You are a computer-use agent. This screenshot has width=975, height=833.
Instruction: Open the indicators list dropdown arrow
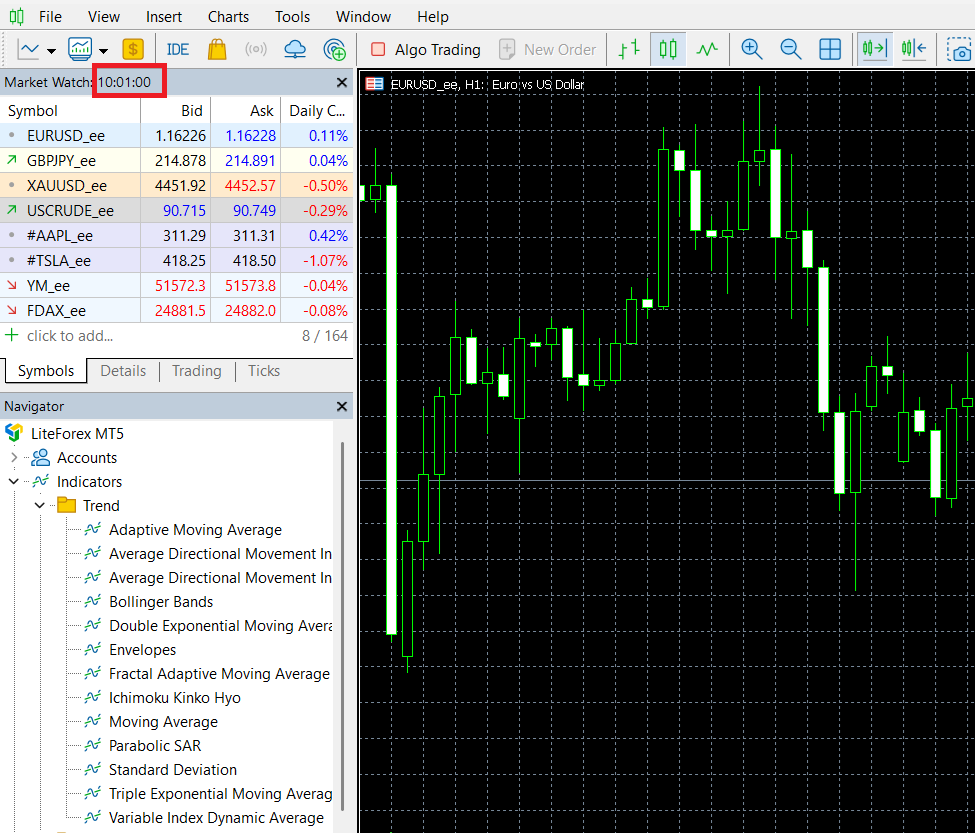[x=104, y=51]
